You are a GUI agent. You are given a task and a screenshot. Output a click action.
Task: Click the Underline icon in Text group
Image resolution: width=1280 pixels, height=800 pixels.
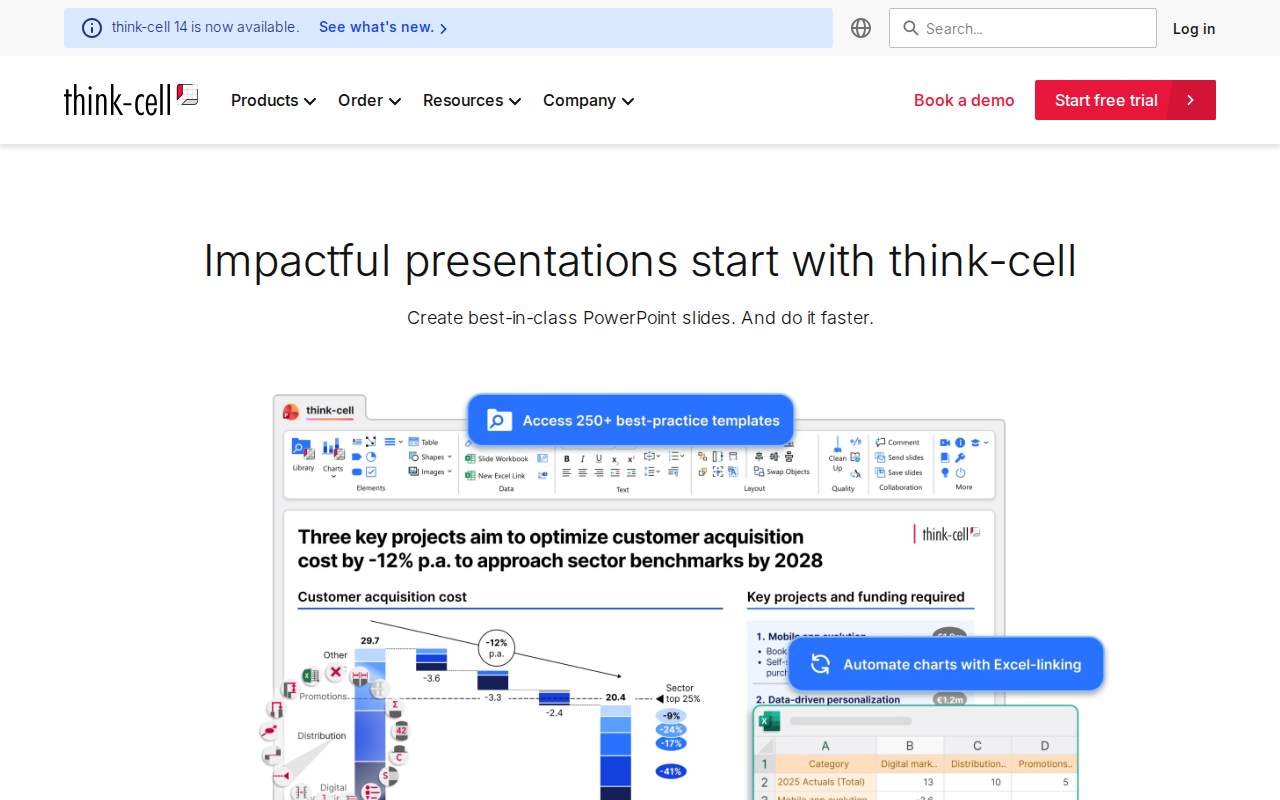point(599,459)
